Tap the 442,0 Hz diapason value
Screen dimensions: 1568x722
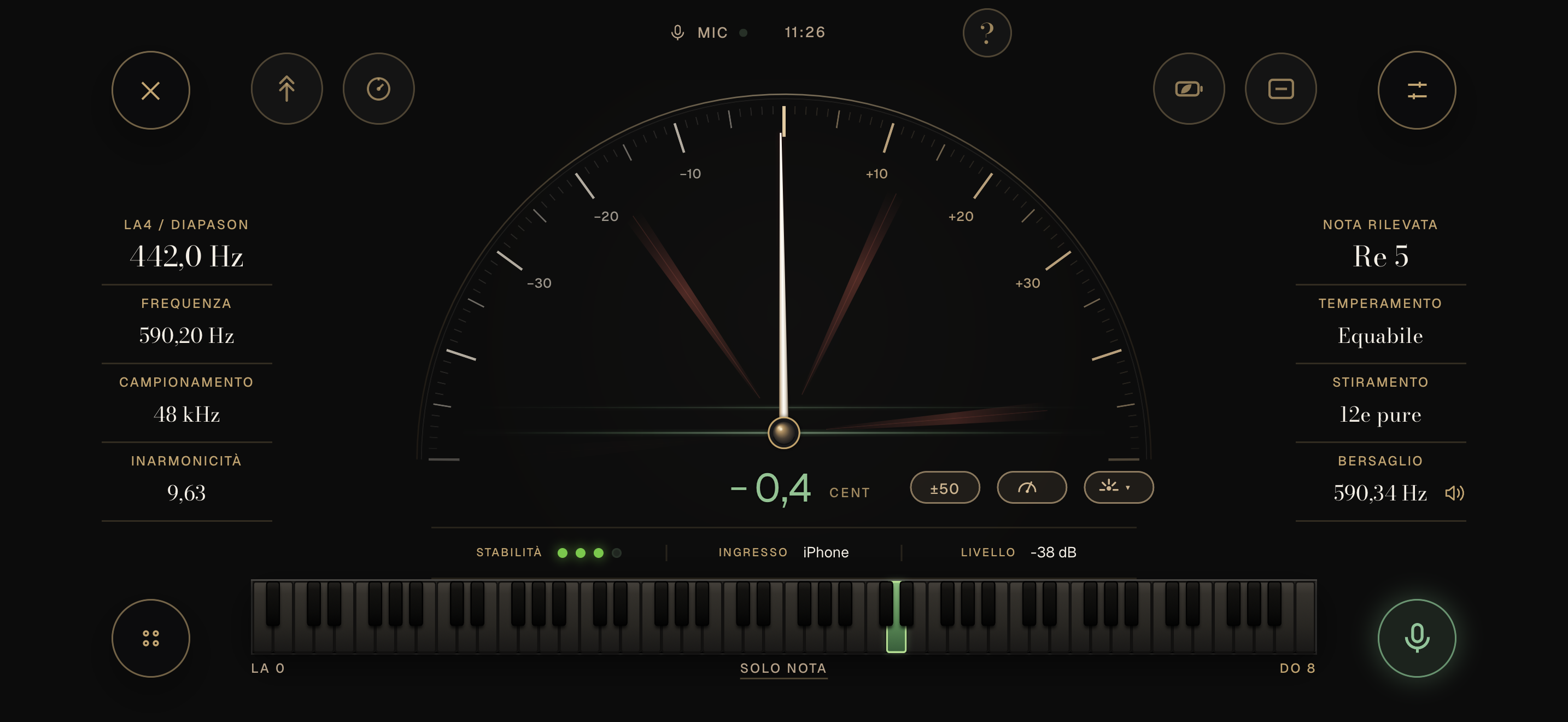[186, 257]
